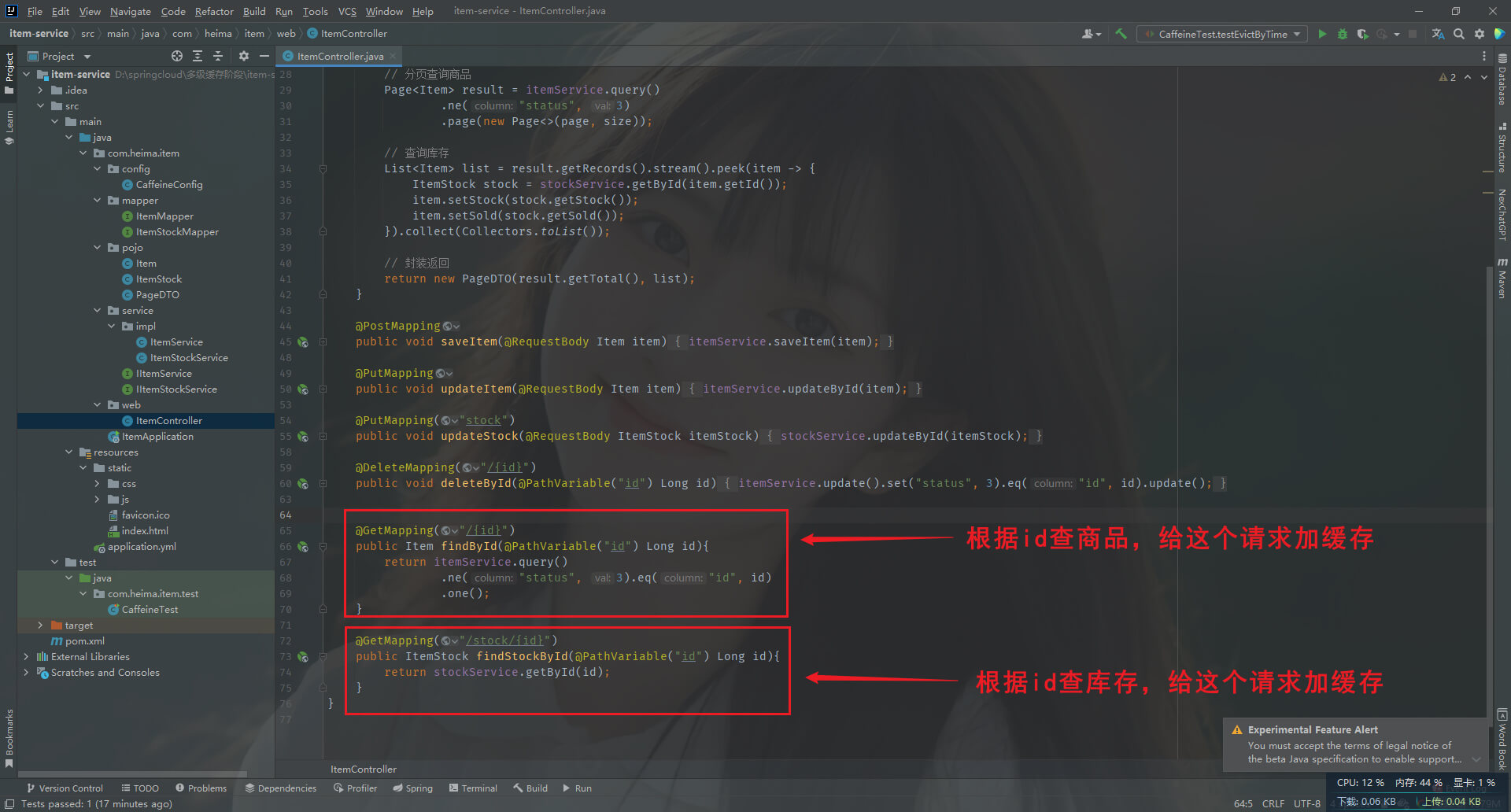Toggle fold marker on line 34

(x=323, y=169)
